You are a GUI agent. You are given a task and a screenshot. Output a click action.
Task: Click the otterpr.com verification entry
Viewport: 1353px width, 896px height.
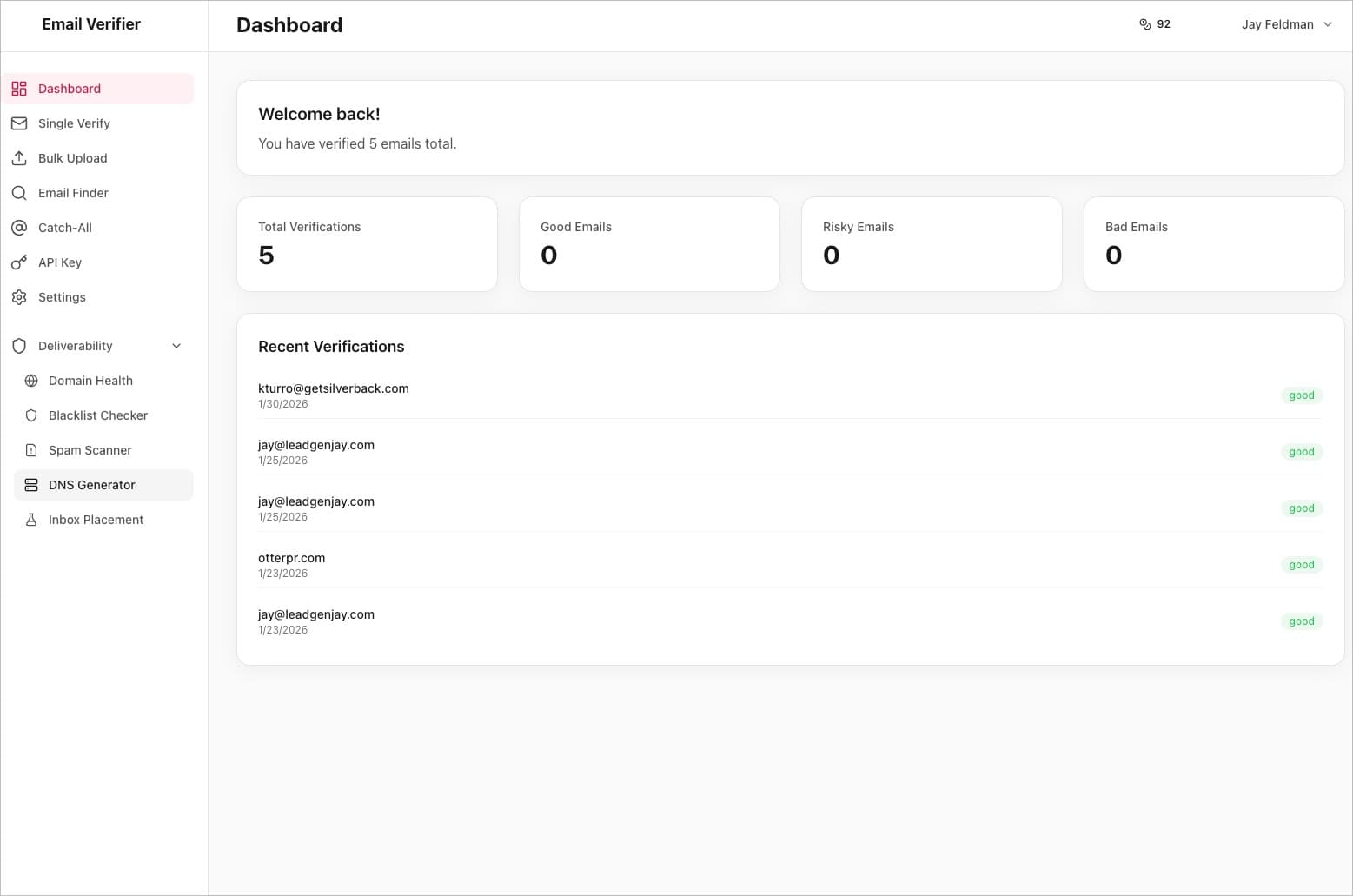(292, 558)
